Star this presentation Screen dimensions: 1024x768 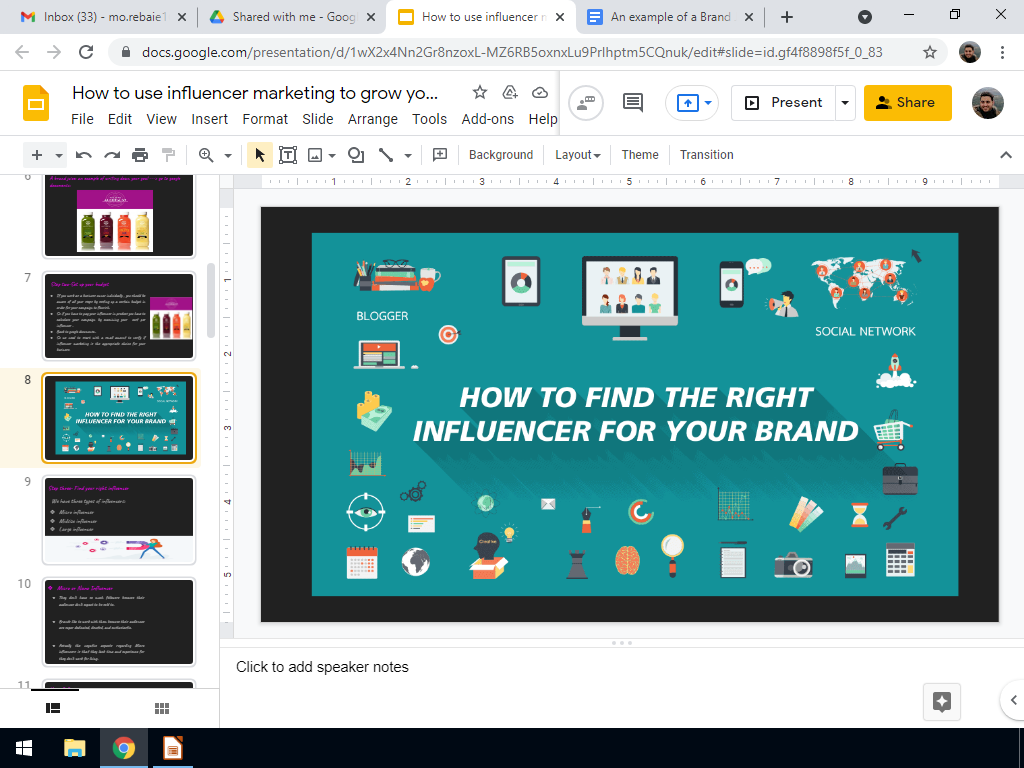(x=480, y=93)
